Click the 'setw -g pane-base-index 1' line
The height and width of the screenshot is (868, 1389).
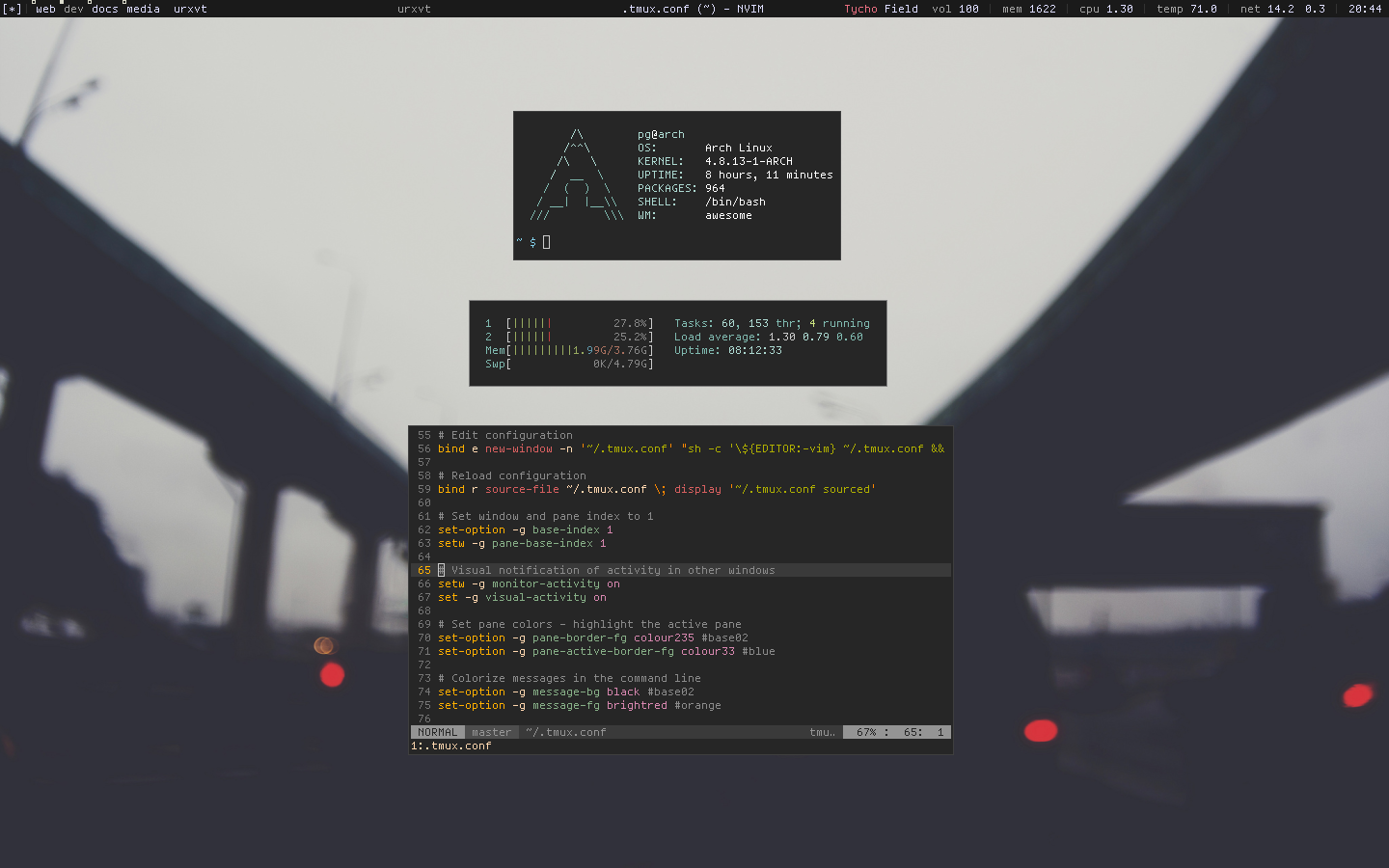coord(522,543)
